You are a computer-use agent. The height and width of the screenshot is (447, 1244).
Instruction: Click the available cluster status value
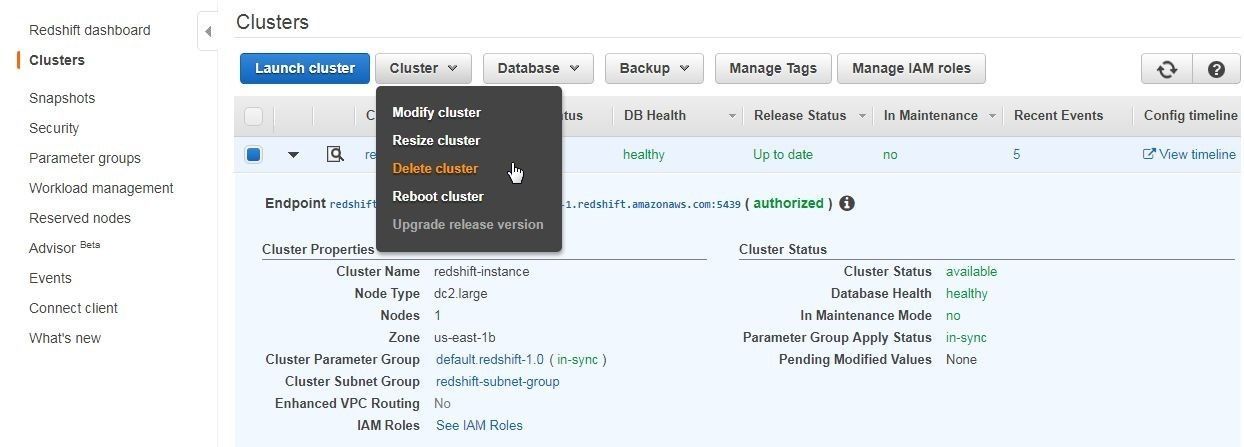971,271
